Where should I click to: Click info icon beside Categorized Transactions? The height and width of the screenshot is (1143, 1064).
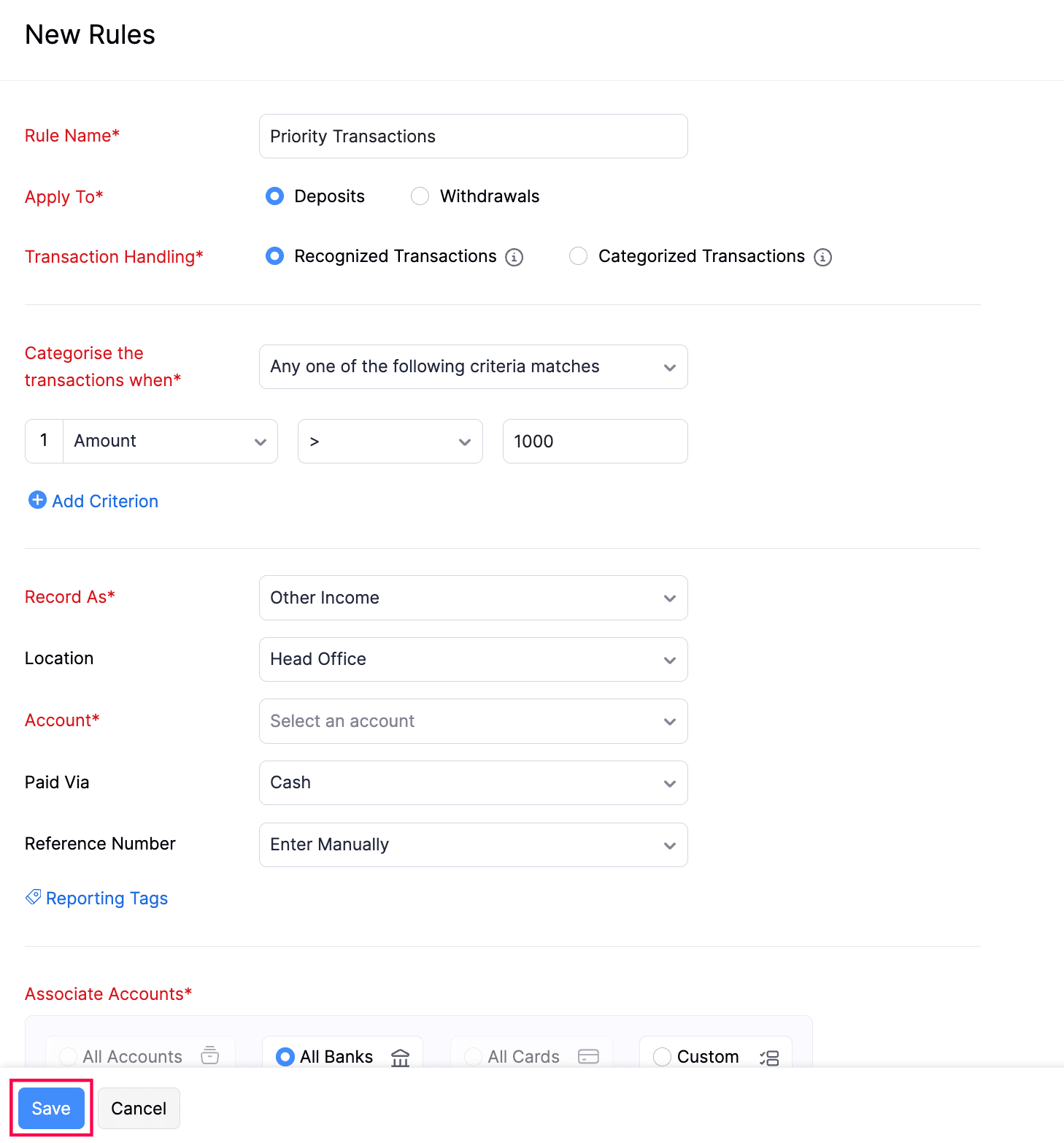(822, 258)
